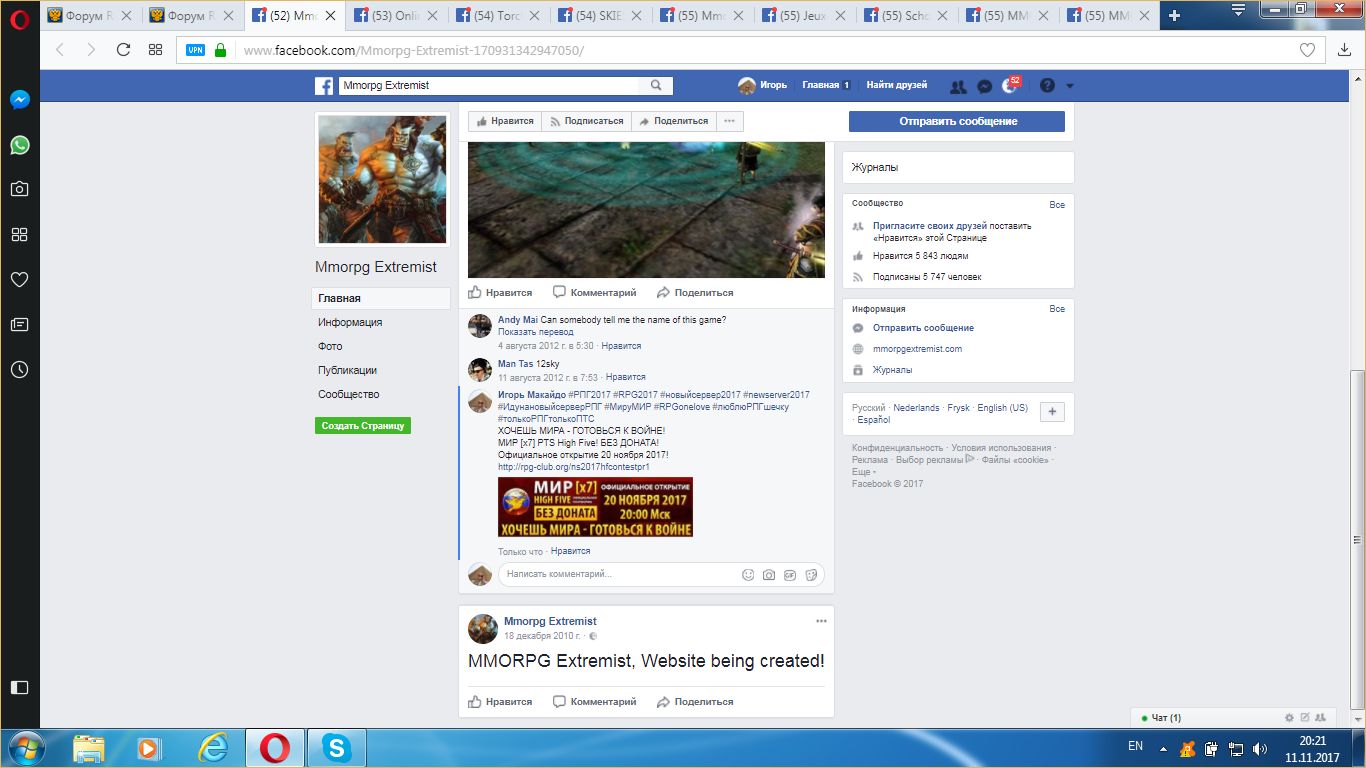Viewport: 1366px width, 768px height.
Task: Open the Quick Help question mark icon
Action: coord(1047,86)
